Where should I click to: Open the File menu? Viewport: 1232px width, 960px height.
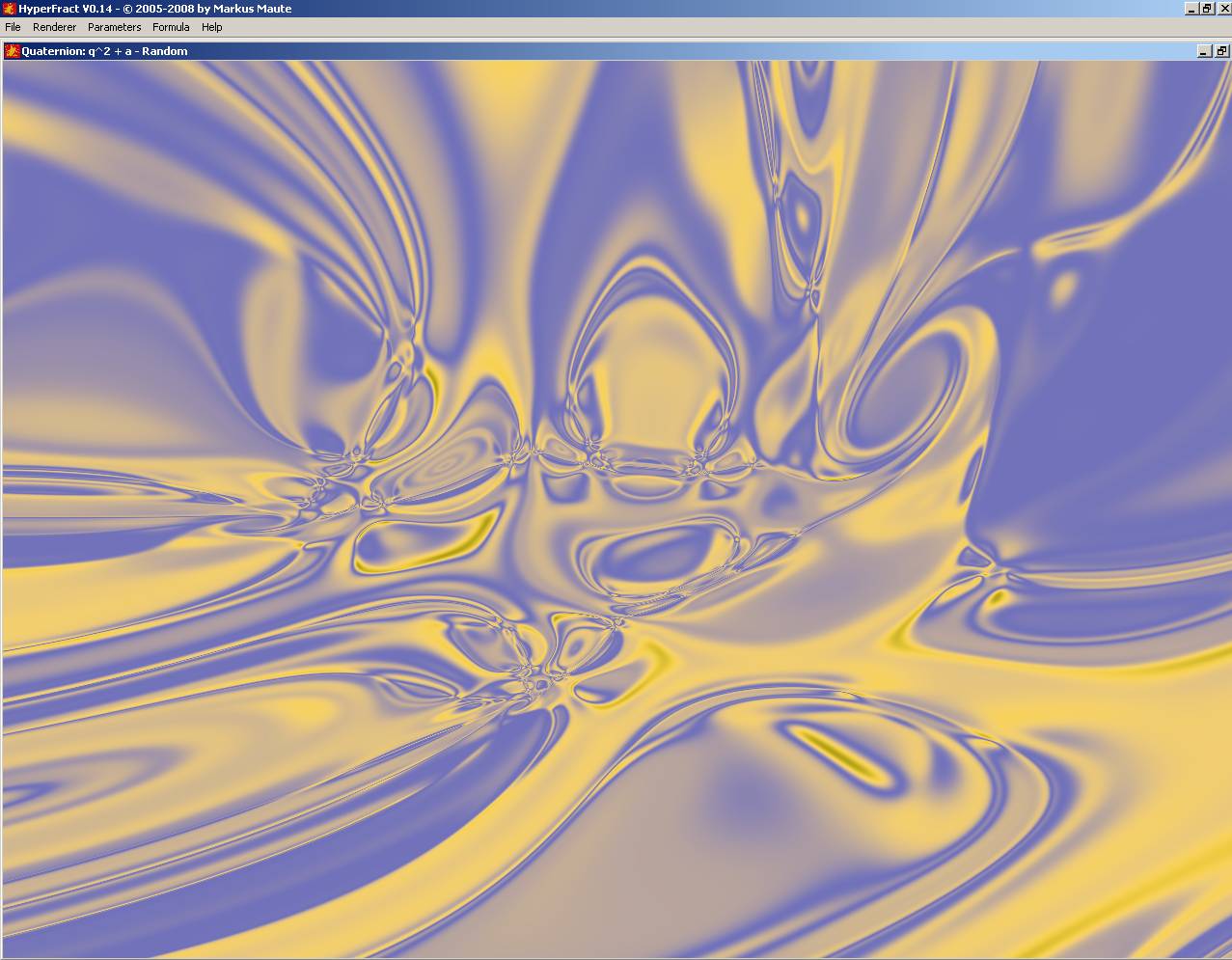pos(13,27)
